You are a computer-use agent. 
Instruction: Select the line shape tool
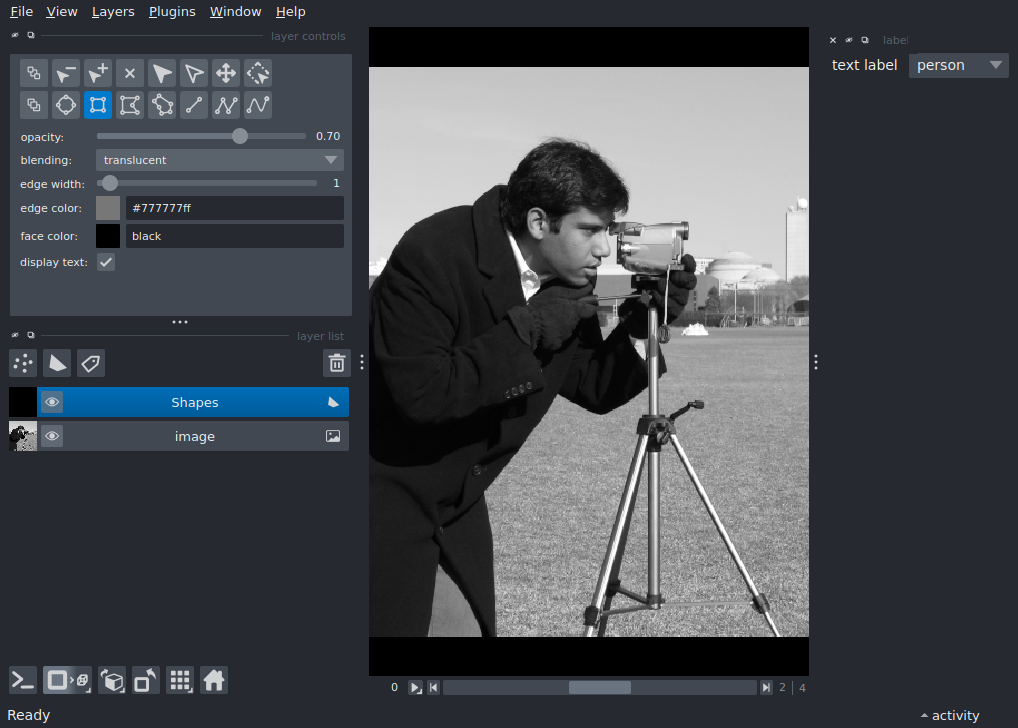[x=193, y=105]
